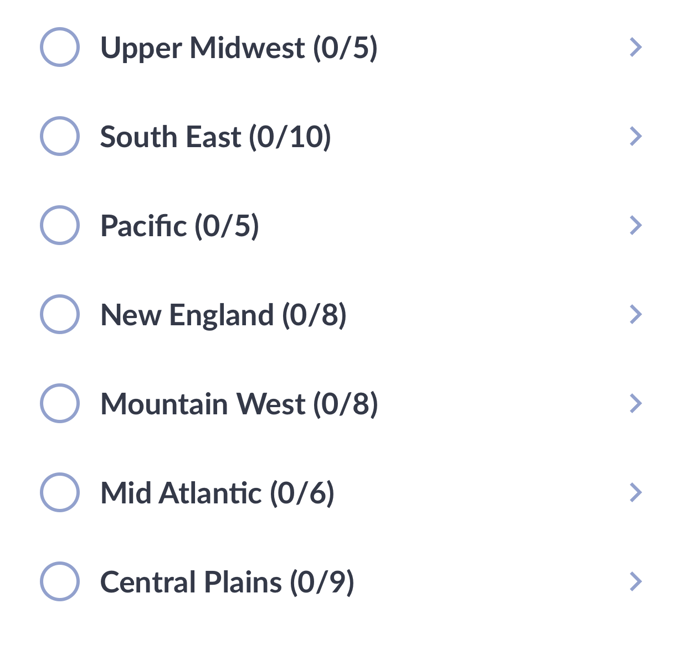Expand Central Plains chevron arrow
The image size is (688, 645).
tap(636, 581)
